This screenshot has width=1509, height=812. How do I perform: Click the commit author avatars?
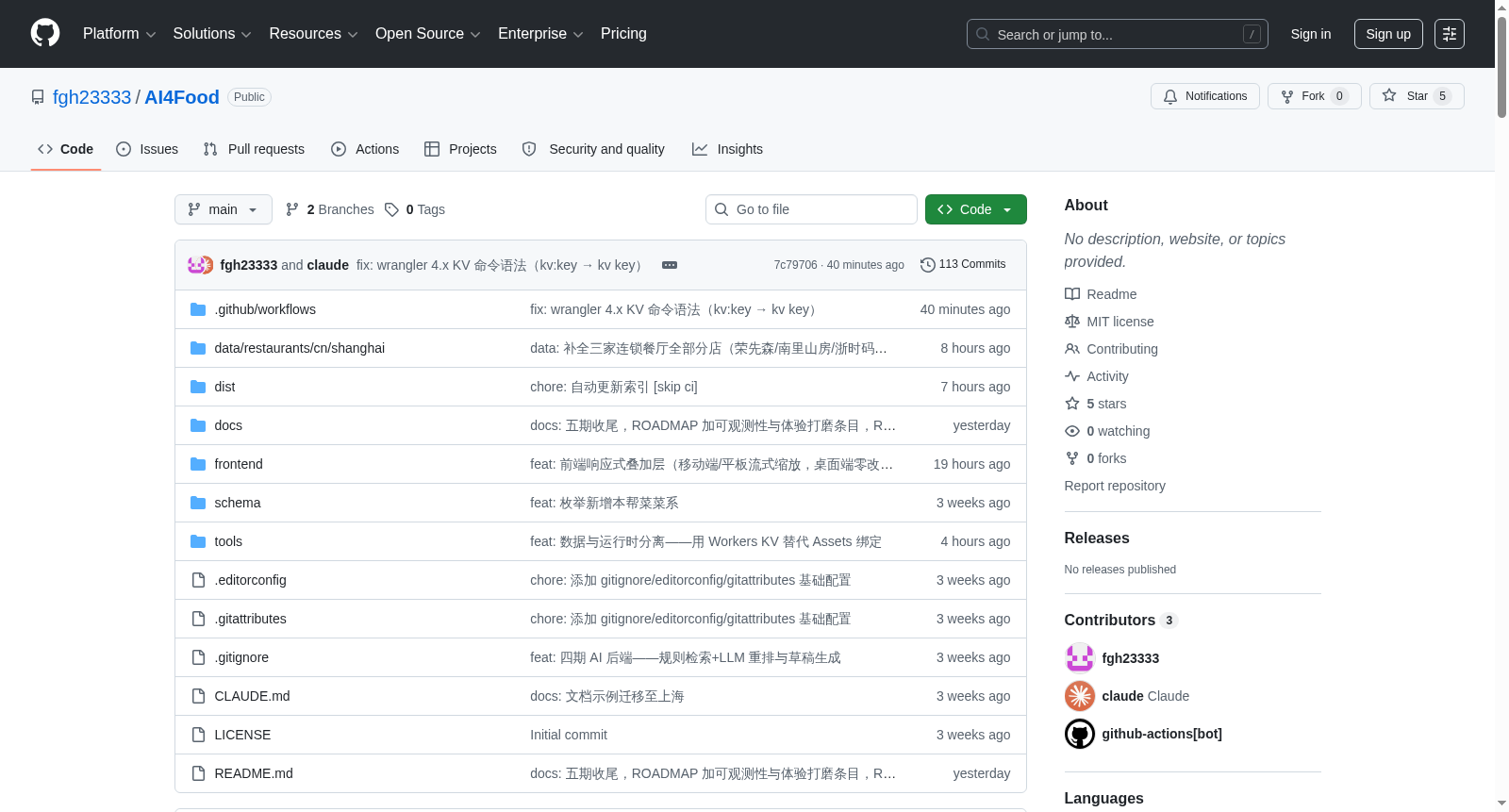tap(200, 265)
